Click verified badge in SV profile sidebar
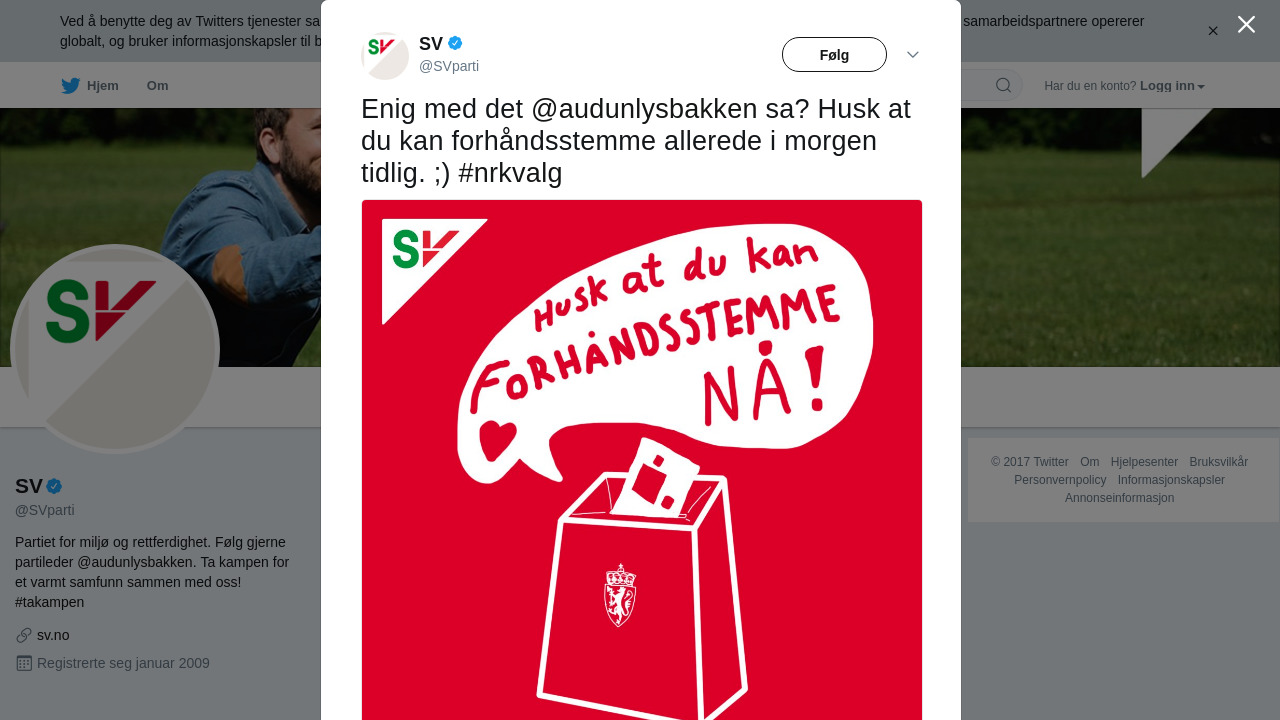This screenshot has height=720, width=1280. tap(54, 486)
